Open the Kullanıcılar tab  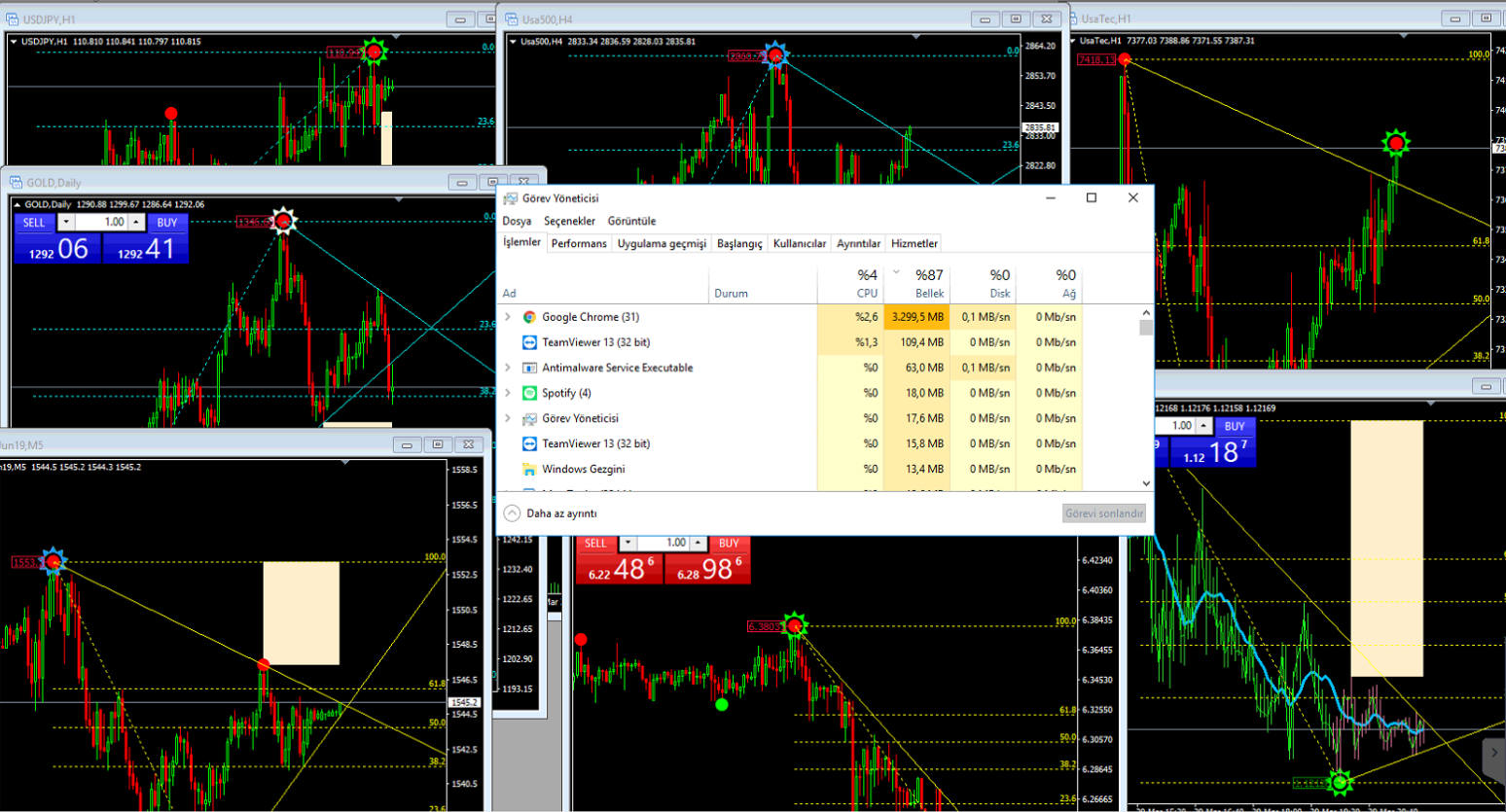pyautogui.click(x=800, y=244)
